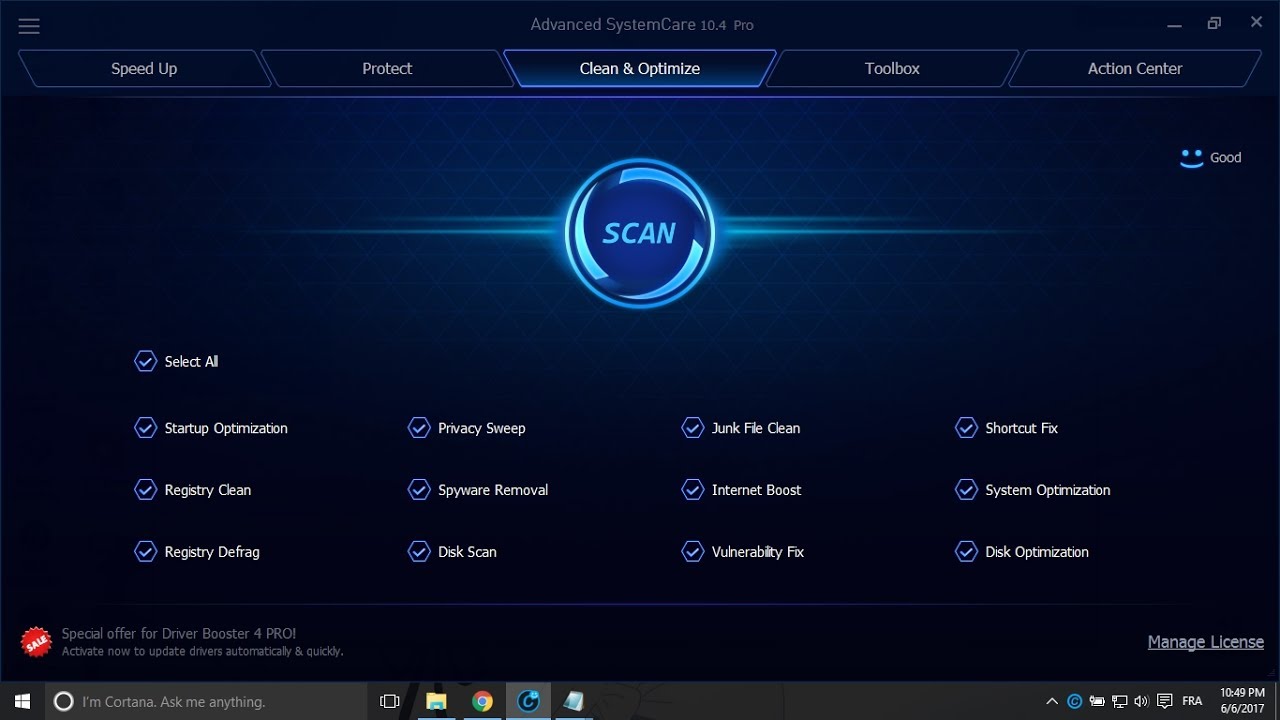Uncheck Registry Defrag
Image resolution: width=1280 pixels, height=720 pixels.
pyautogui.click(x=145, y=552)
